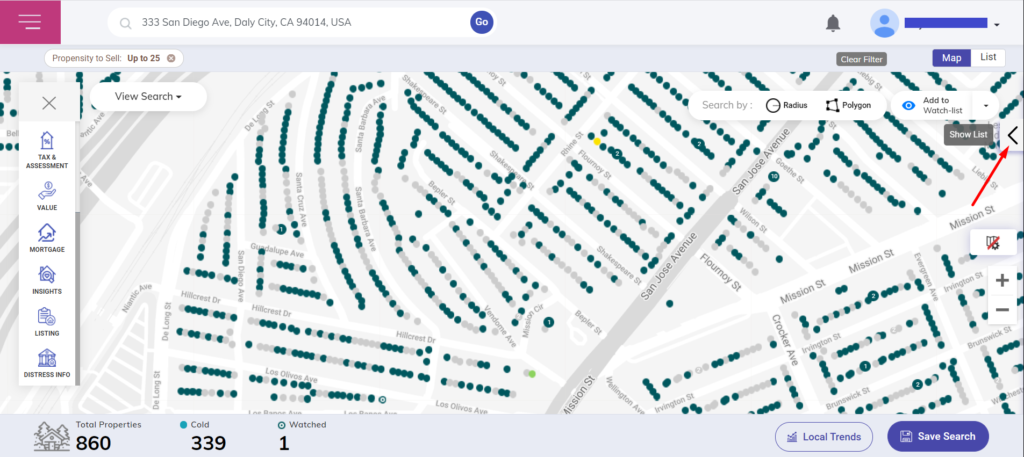Screen dimensions: 1024x457
Task: Click the map layer settings icon
Action: pos(993,243)
